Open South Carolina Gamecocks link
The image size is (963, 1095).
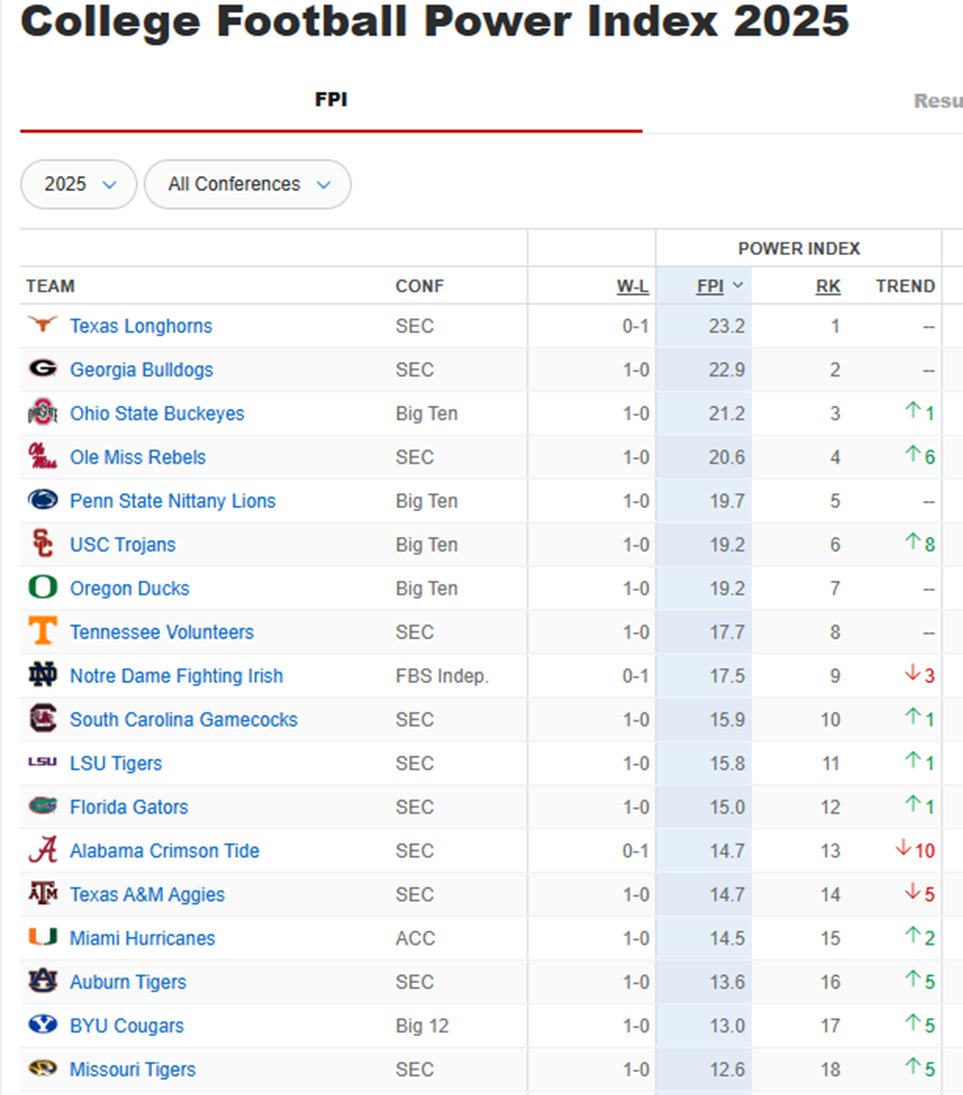coord(184,719)
